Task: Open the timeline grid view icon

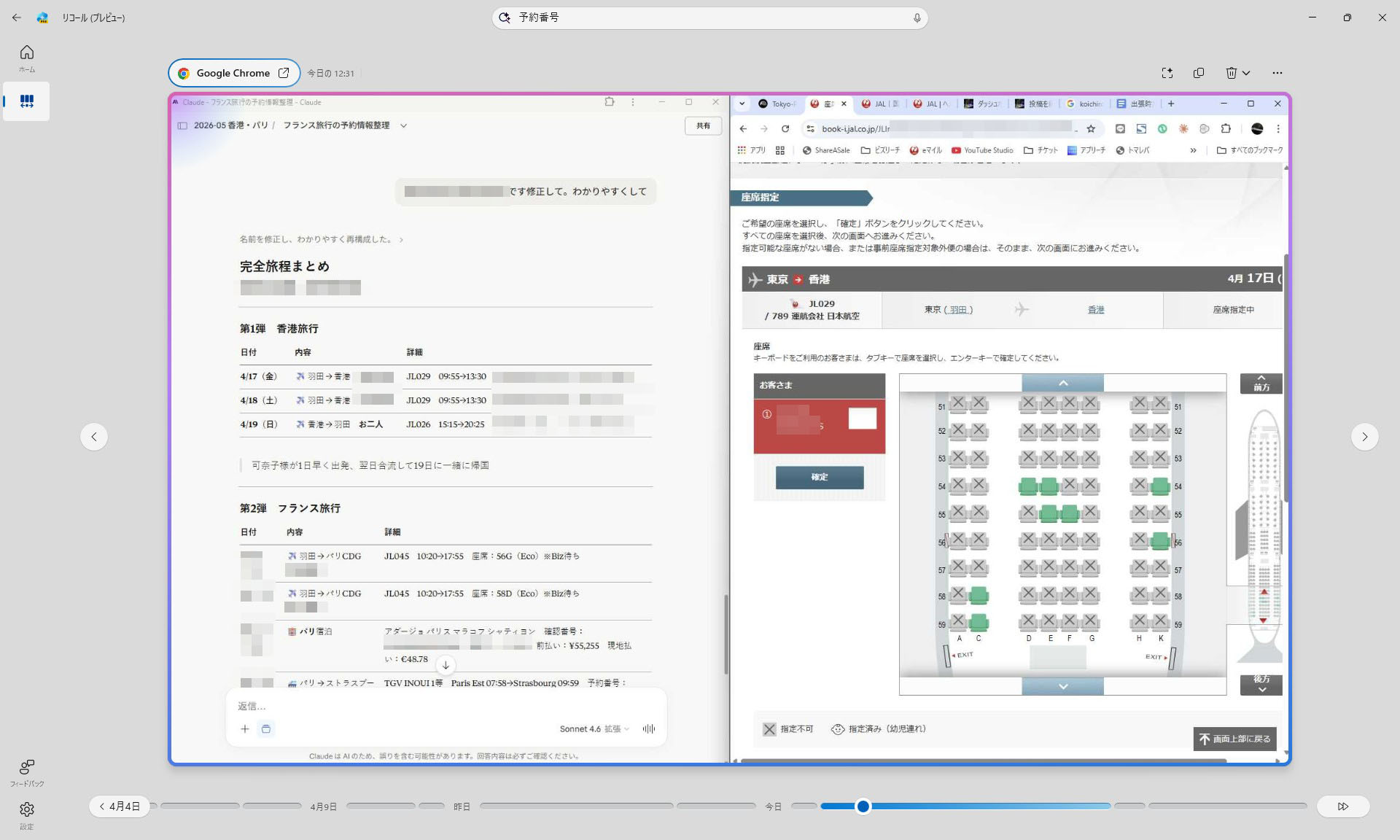Action: pos(27,101)
